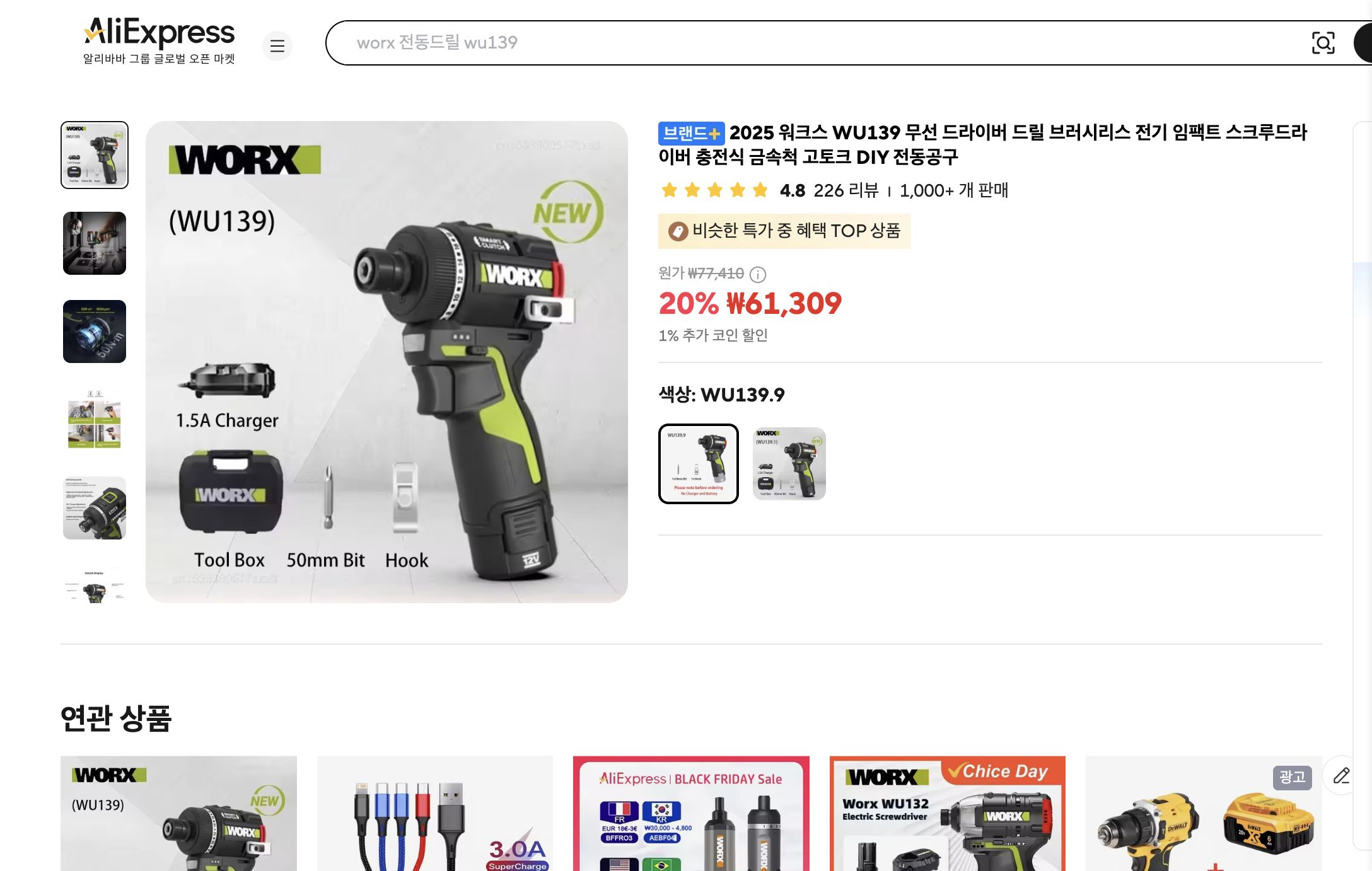Click the search field with worx wu139
This screenshot has height=871, width=1372.
820,43
